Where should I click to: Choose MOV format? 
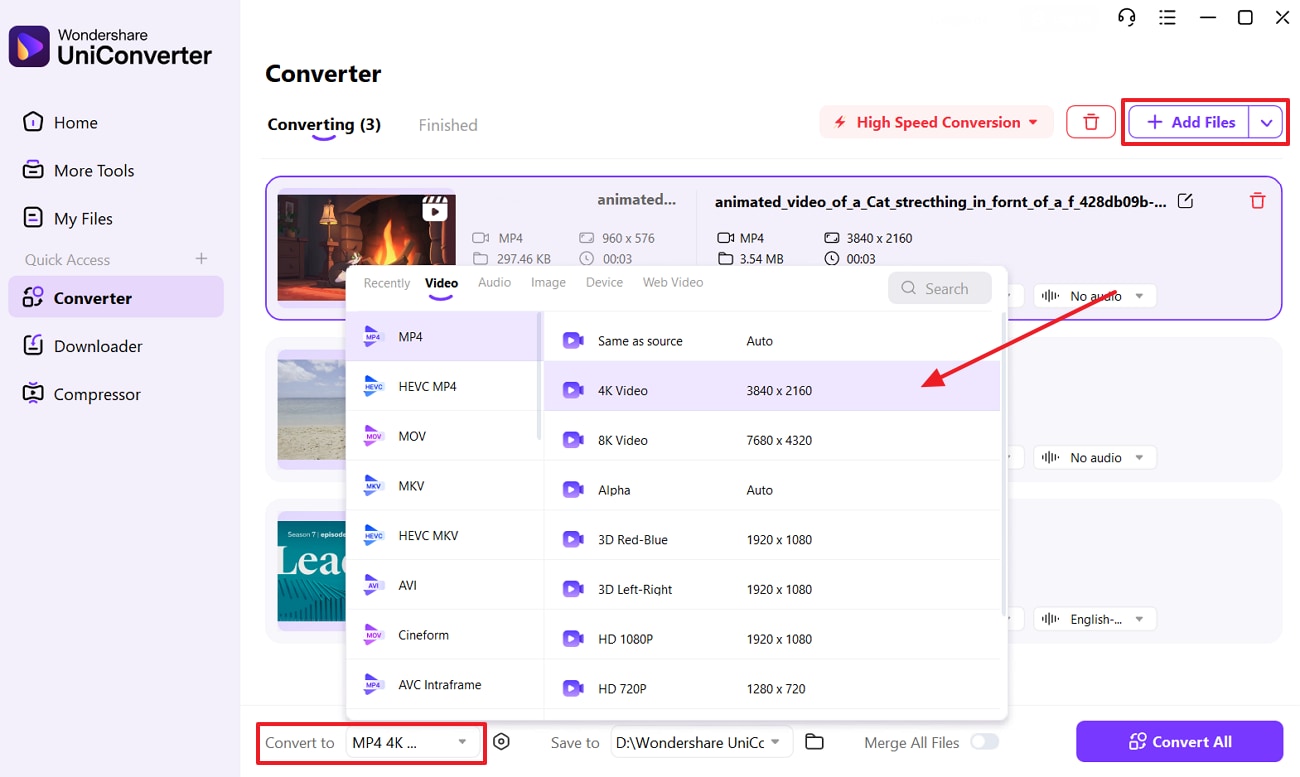coord(442,436)
